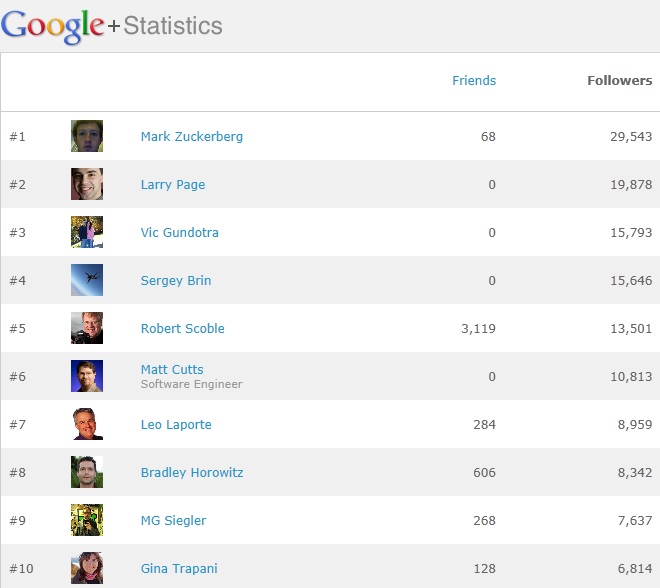The height and width of the screenshot is (588, 660).
Task: Click Larry Page's profile photo
Action: coord(87,184)
